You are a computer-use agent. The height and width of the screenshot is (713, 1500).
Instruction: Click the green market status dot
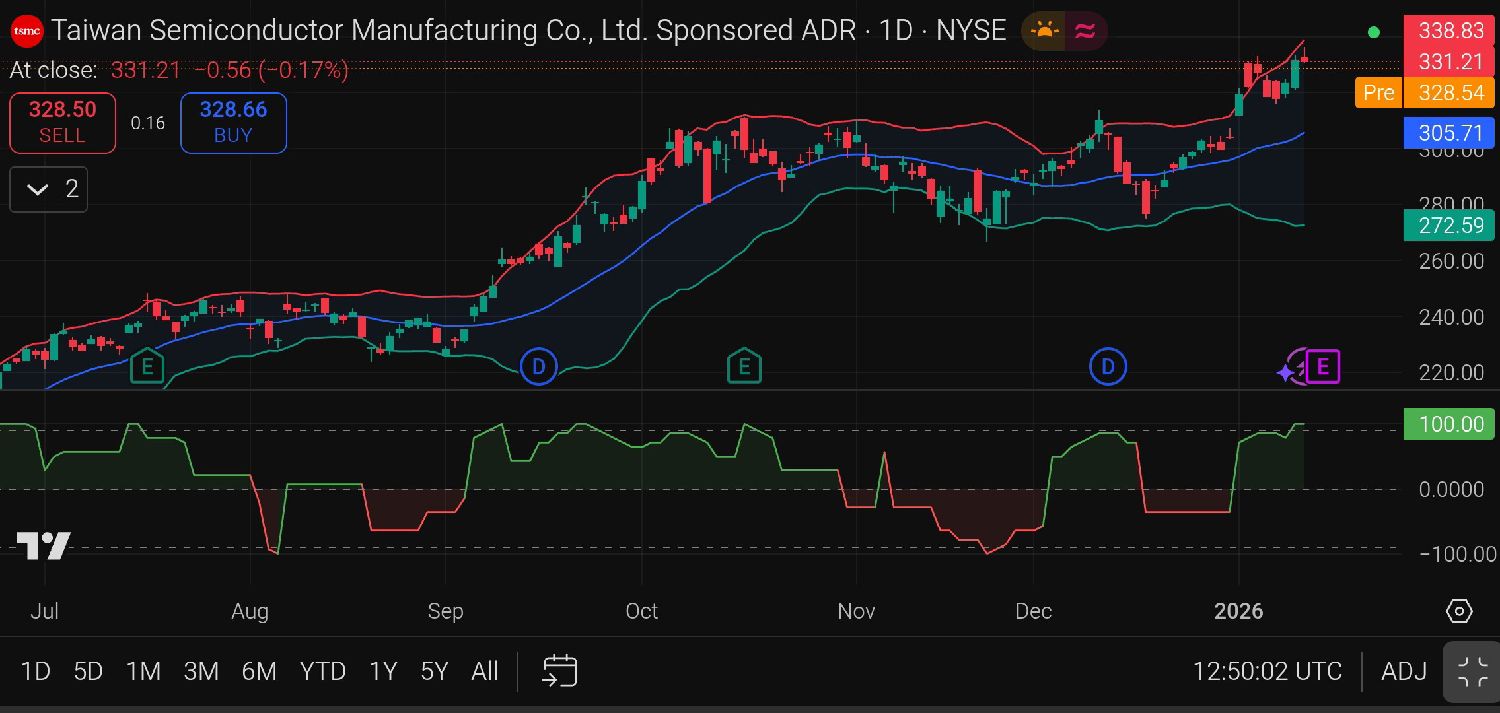pyautogui.click(x=1374, y=32)
